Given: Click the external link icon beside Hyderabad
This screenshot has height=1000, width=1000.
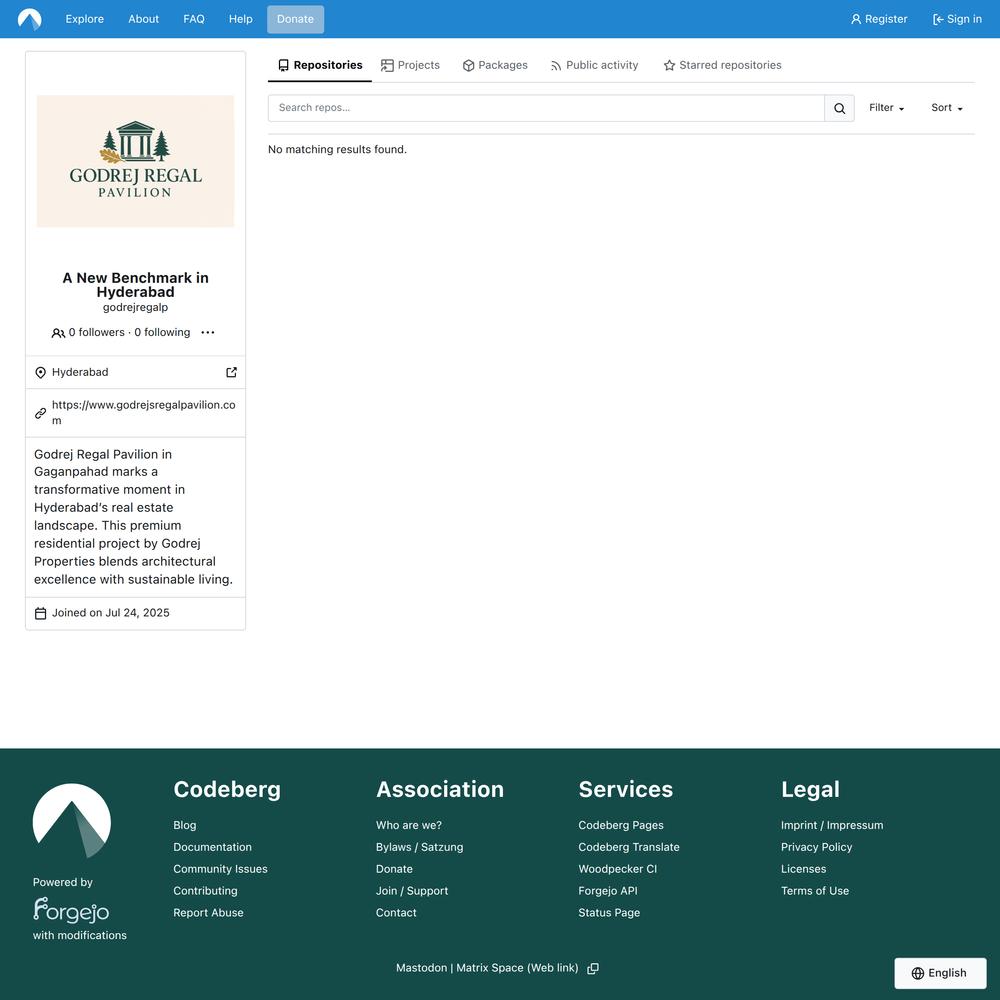Looking at the screenshot, I should coord(232,372).
